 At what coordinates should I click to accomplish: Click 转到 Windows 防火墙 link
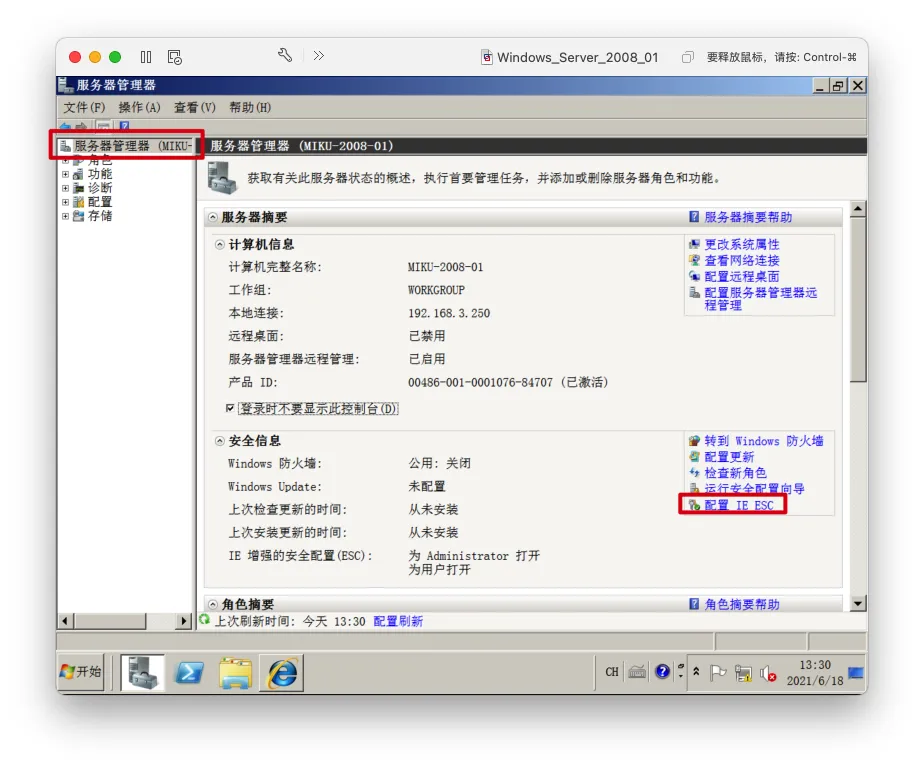pos(764,441)
